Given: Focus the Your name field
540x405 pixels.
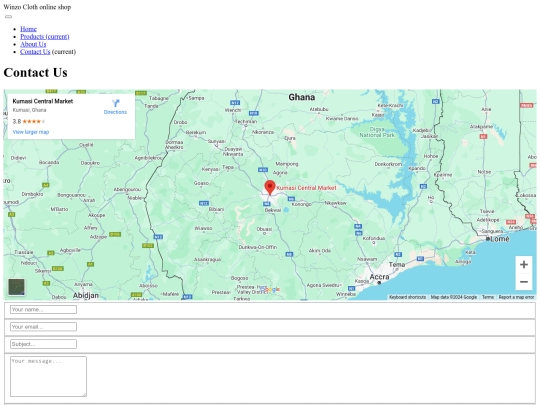Looking at the screenshot, I should [43, 310].
